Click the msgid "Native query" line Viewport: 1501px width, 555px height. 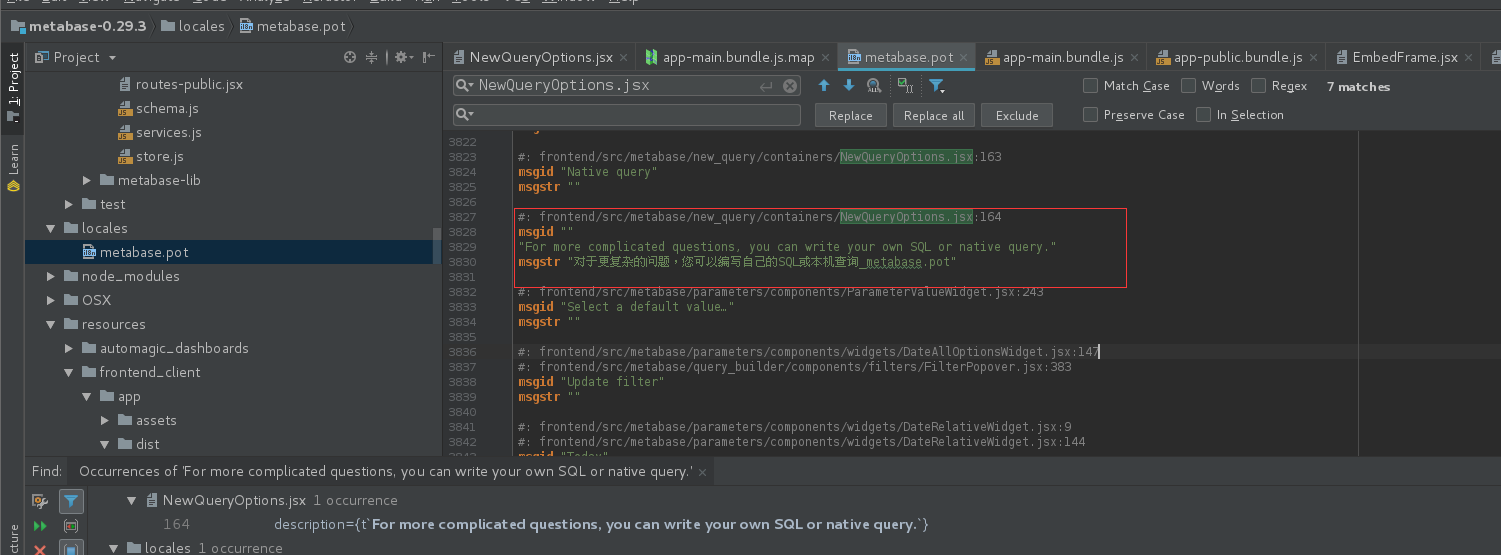pos(587,172)
